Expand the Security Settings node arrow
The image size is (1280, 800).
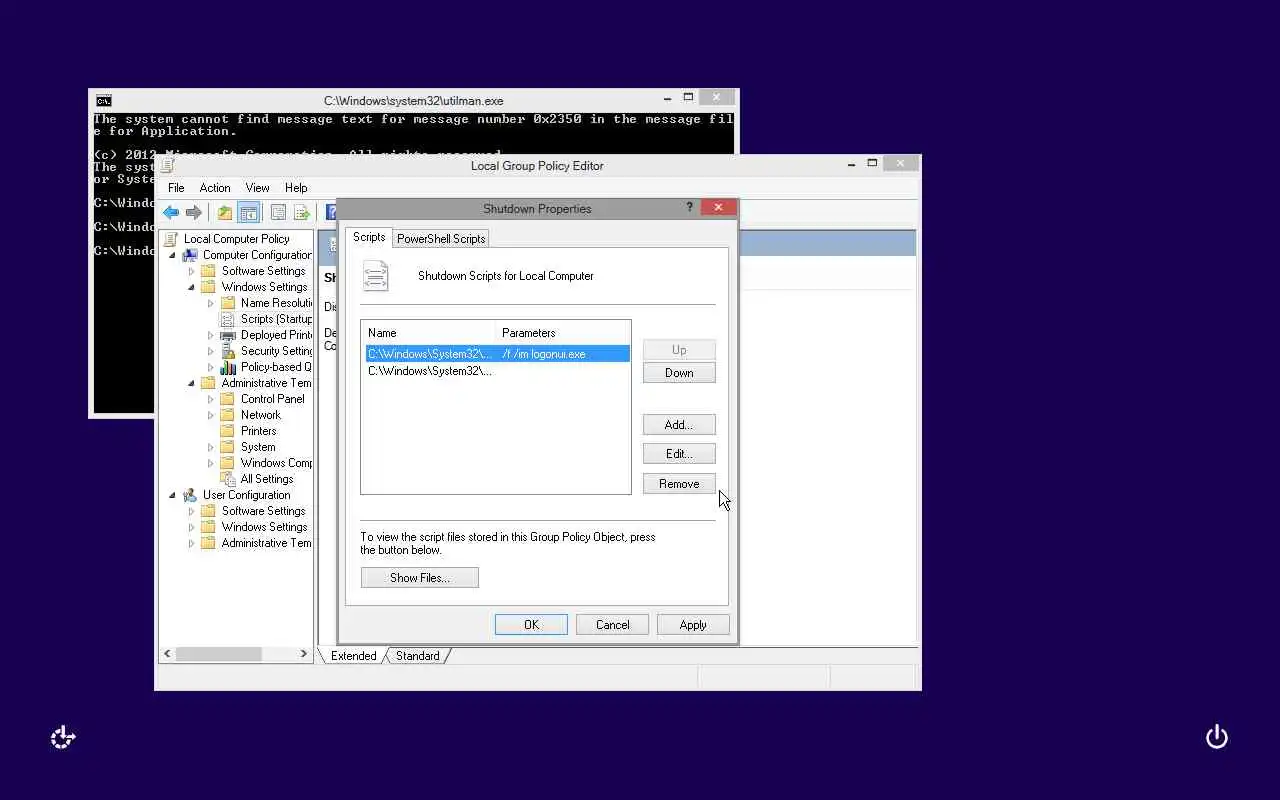point(210,351)
